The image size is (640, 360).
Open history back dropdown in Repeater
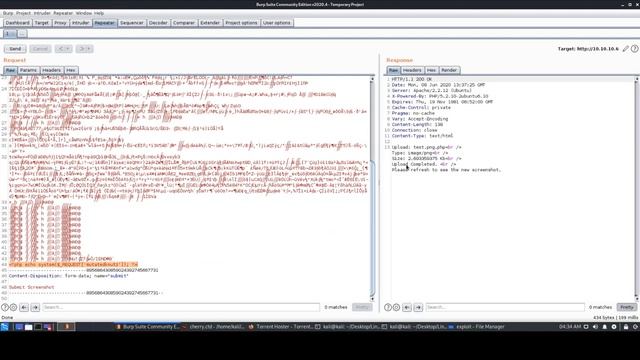pyautogui.click(x=63, y=49)
